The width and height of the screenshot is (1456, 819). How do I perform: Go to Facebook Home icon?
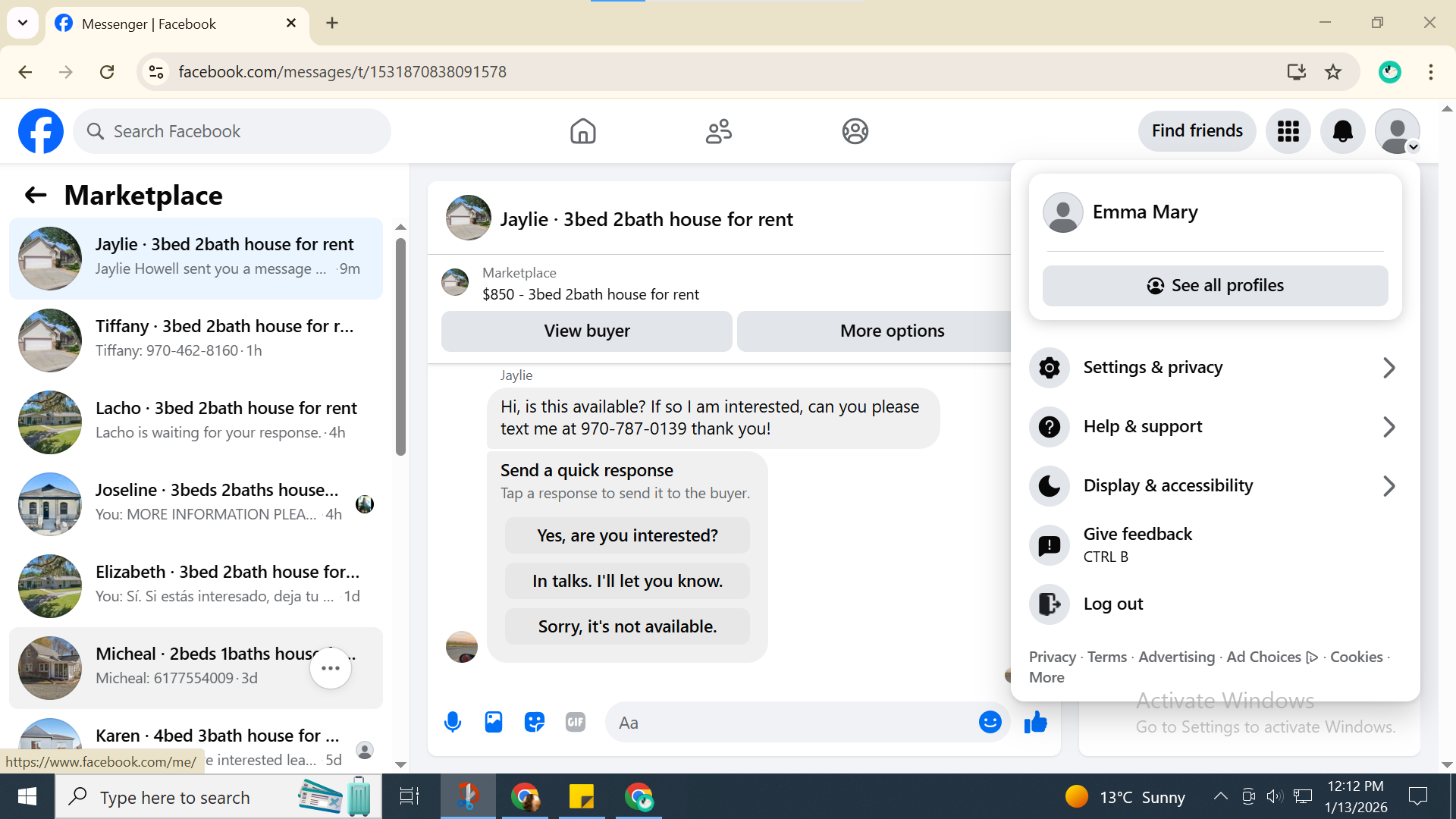pyautogui.click(x=582, y=131)
